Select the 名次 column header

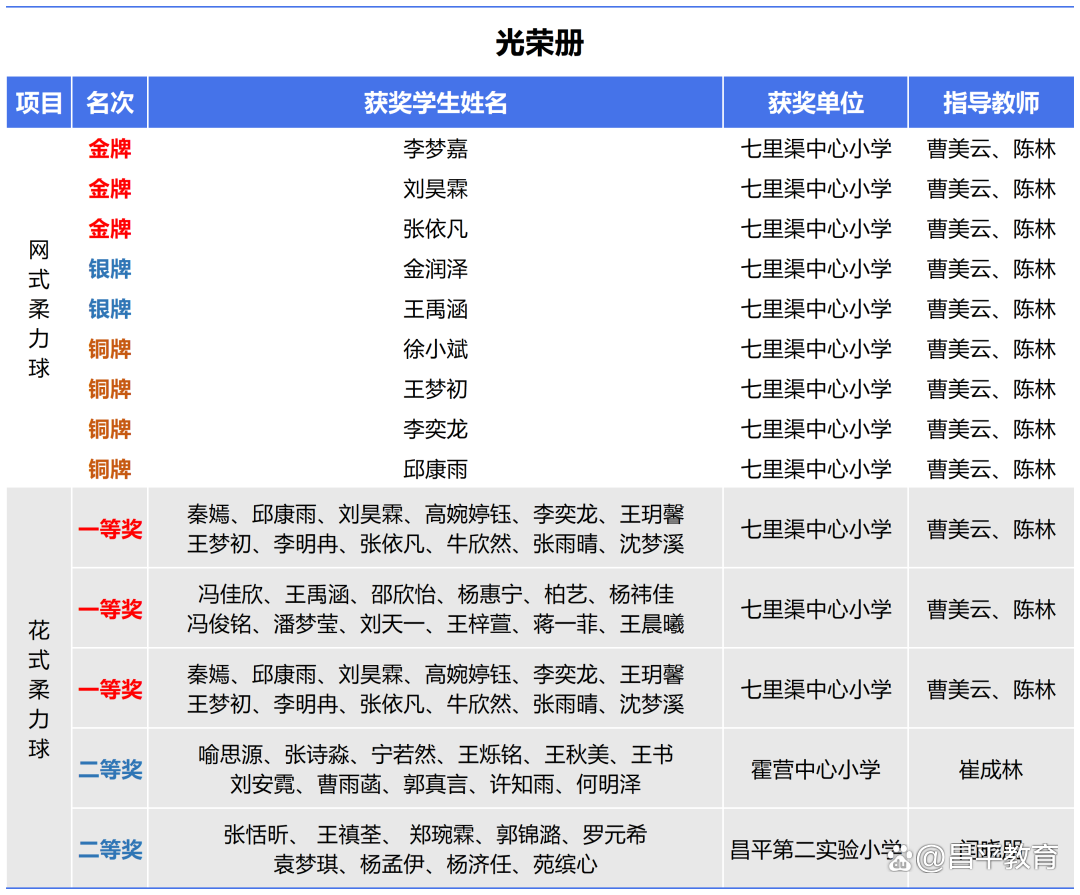pos(110,103)
